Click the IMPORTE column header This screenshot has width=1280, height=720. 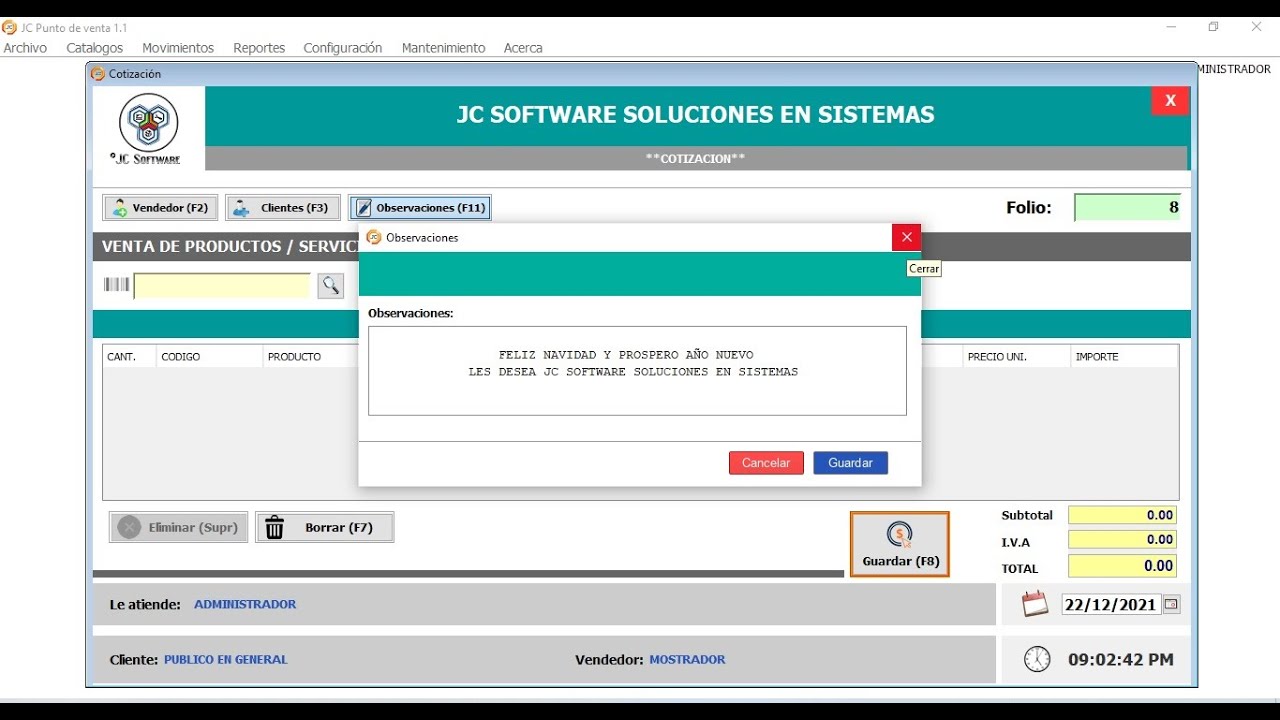pos(1124,357)
